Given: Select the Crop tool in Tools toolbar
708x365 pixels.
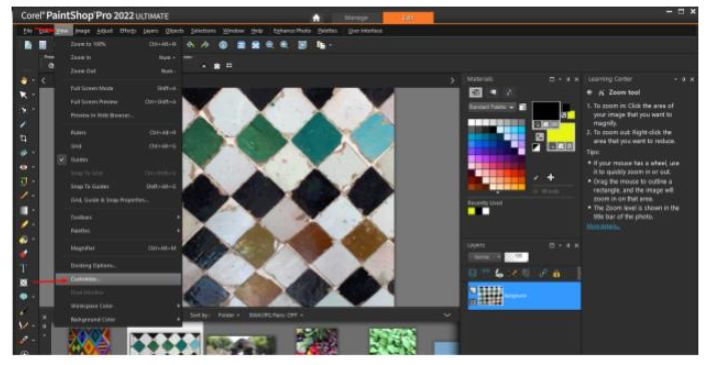Looking at the screenshot, I should pos(23,138).
